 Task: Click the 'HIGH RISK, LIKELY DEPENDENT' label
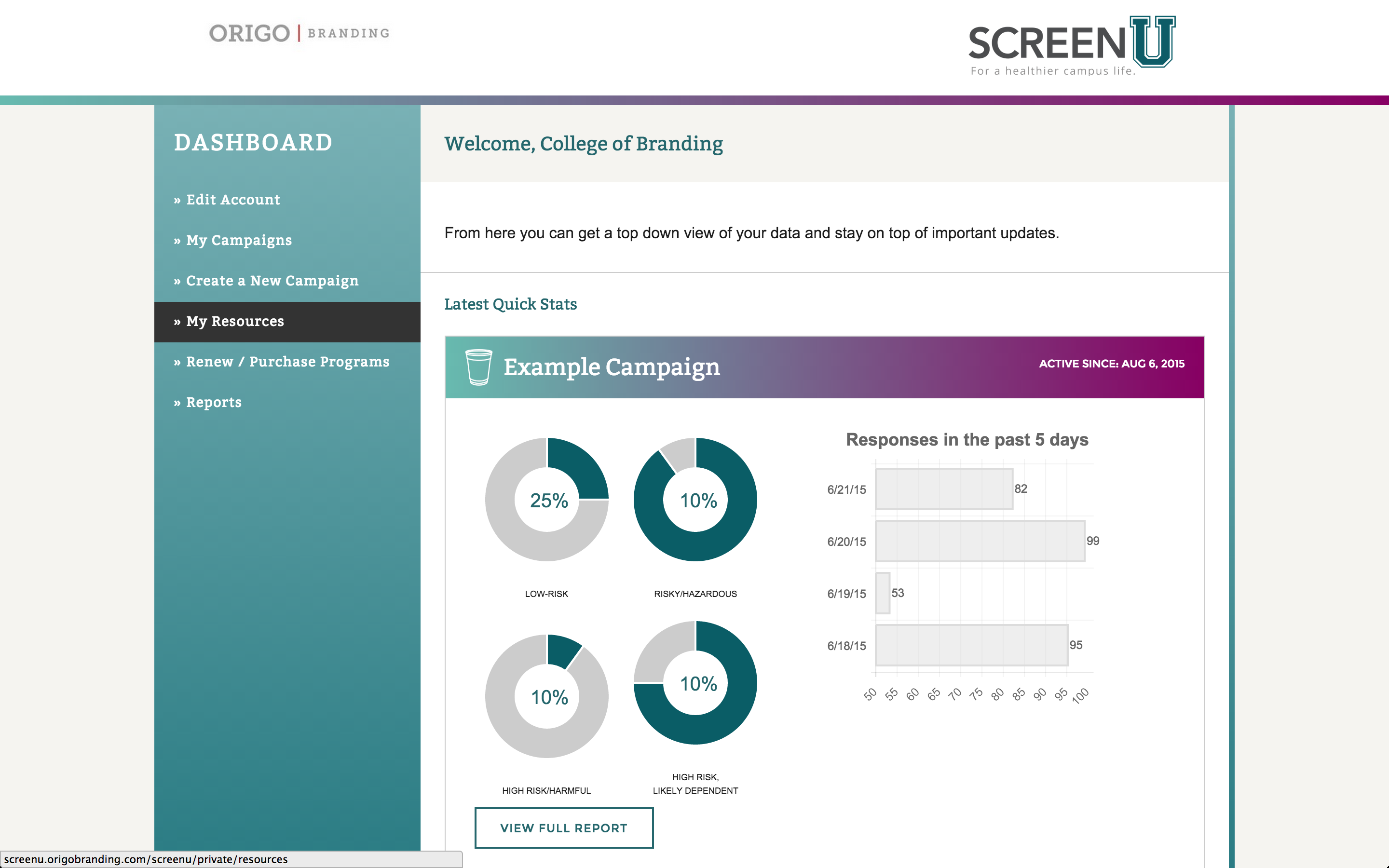point(695,784)
